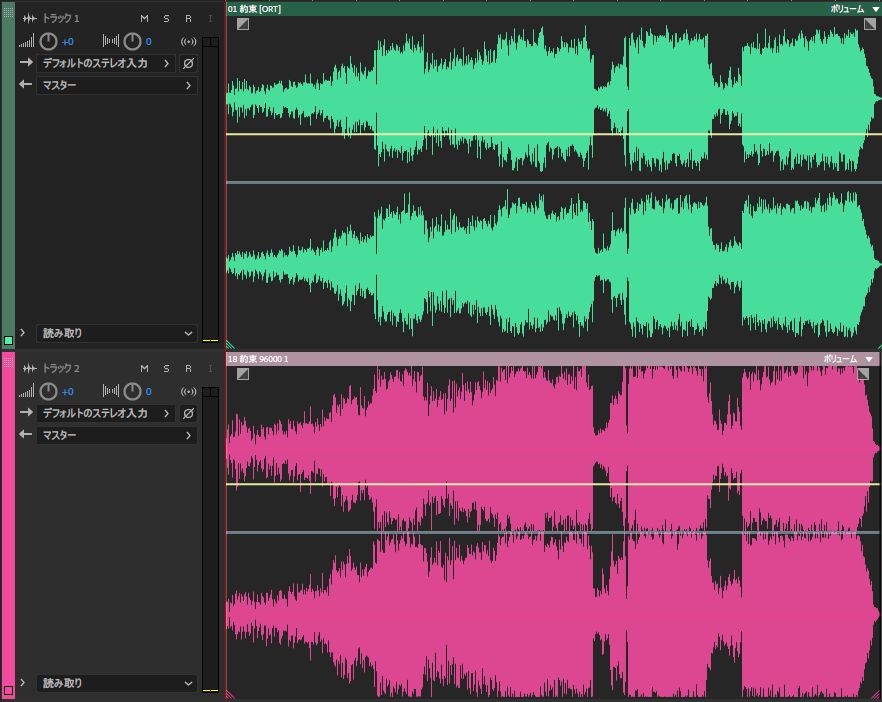This screenshot has width=882, height=702.
Task: Click Track 2 sum to mono icon
Action: 188,392
